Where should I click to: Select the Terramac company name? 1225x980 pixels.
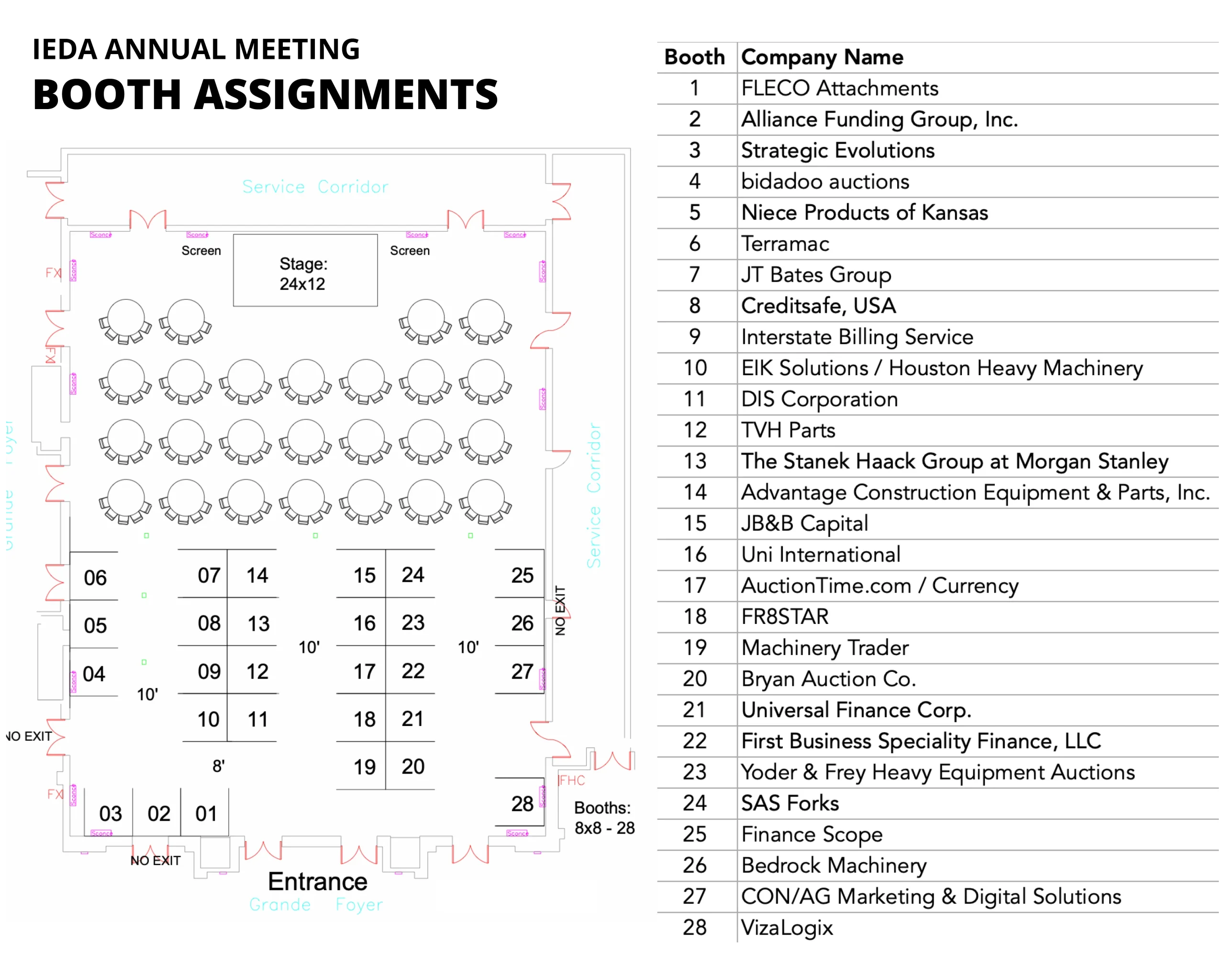pyautogui.click(x=785, y=244)
